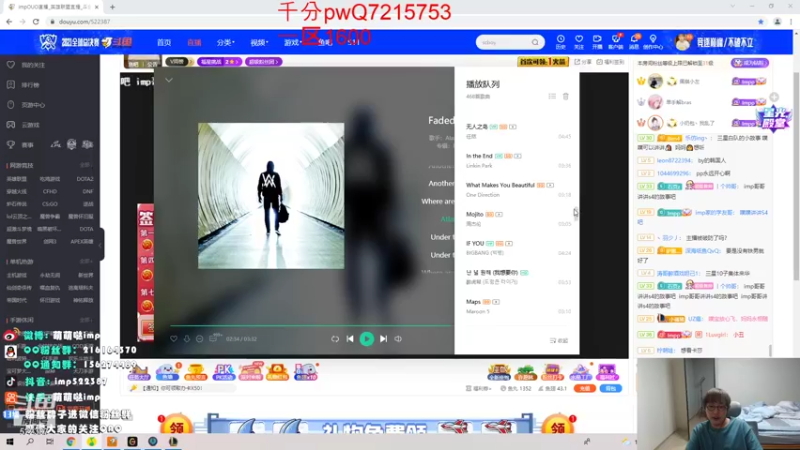Click the collapse button at queue bottom

559,340
